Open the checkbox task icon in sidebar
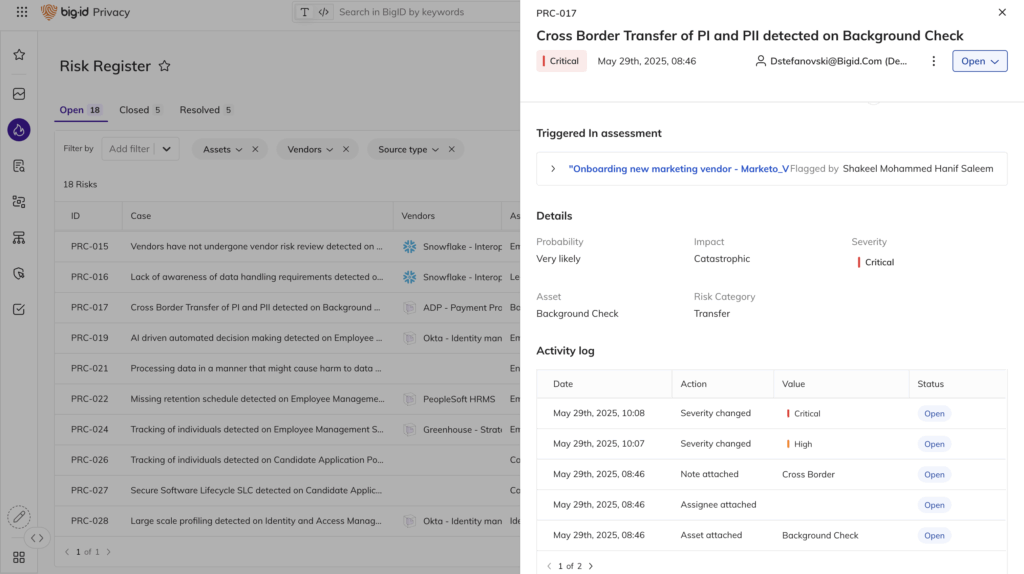This screenshot has height=574, width=1024. click(19, 309)
